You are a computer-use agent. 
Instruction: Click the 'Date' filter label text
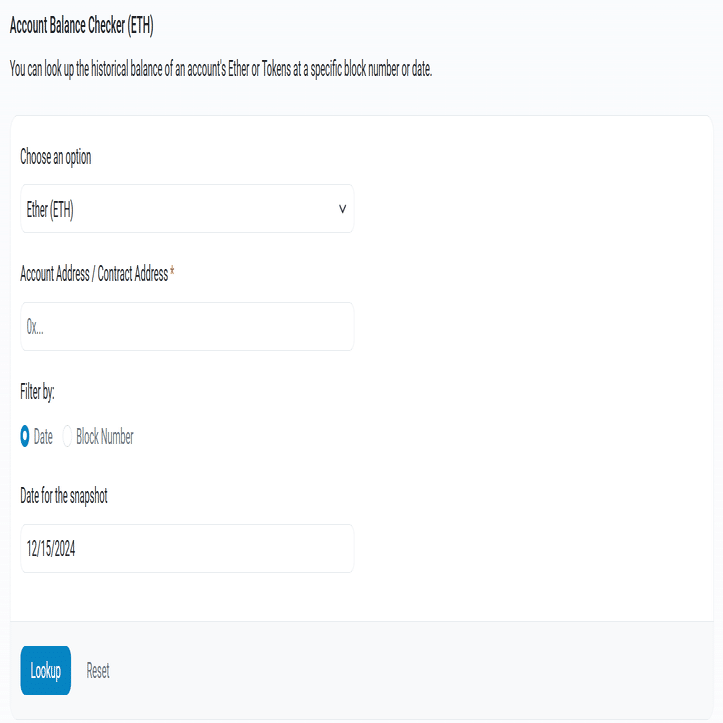[x=43, y=437]
